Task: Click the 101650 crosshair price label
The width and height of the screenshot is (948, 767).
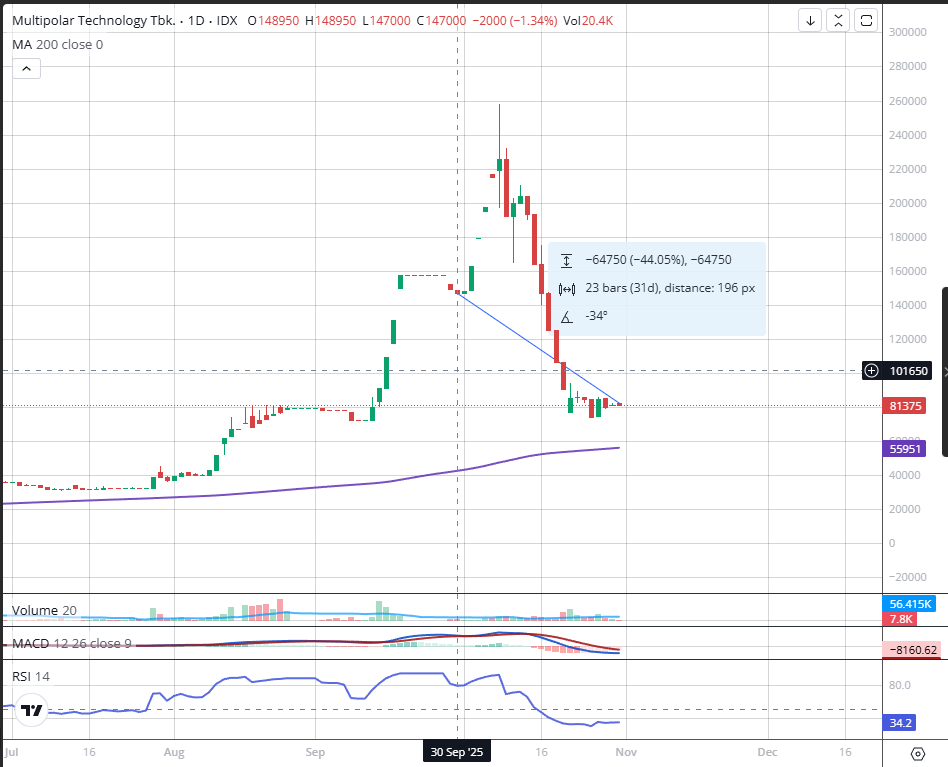Action: click(908, 371)
